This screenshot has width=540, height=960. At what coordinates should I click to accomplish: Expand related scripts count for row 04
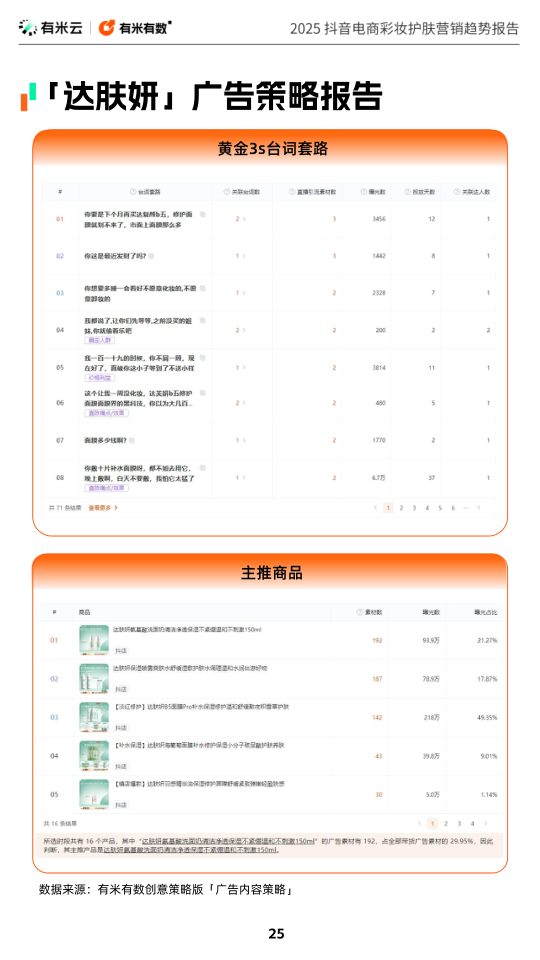241,330
